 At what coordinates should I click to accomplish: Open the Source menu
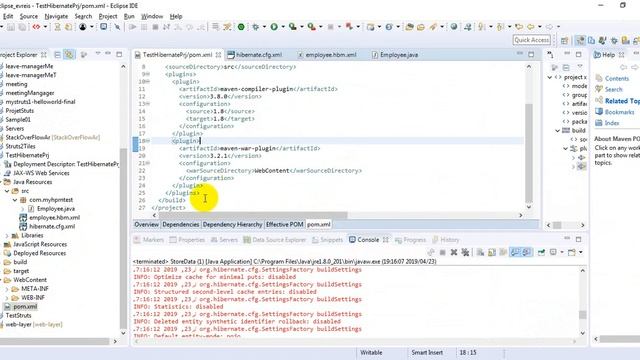[29, 16]
